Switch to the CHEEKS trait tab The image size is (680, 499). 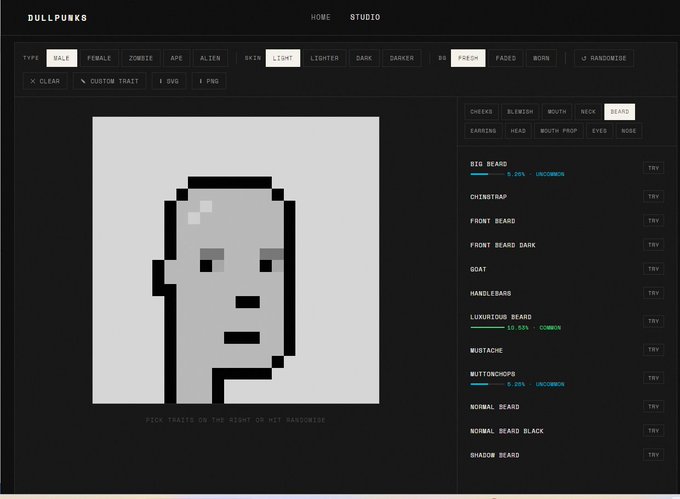tap(481, 112)
